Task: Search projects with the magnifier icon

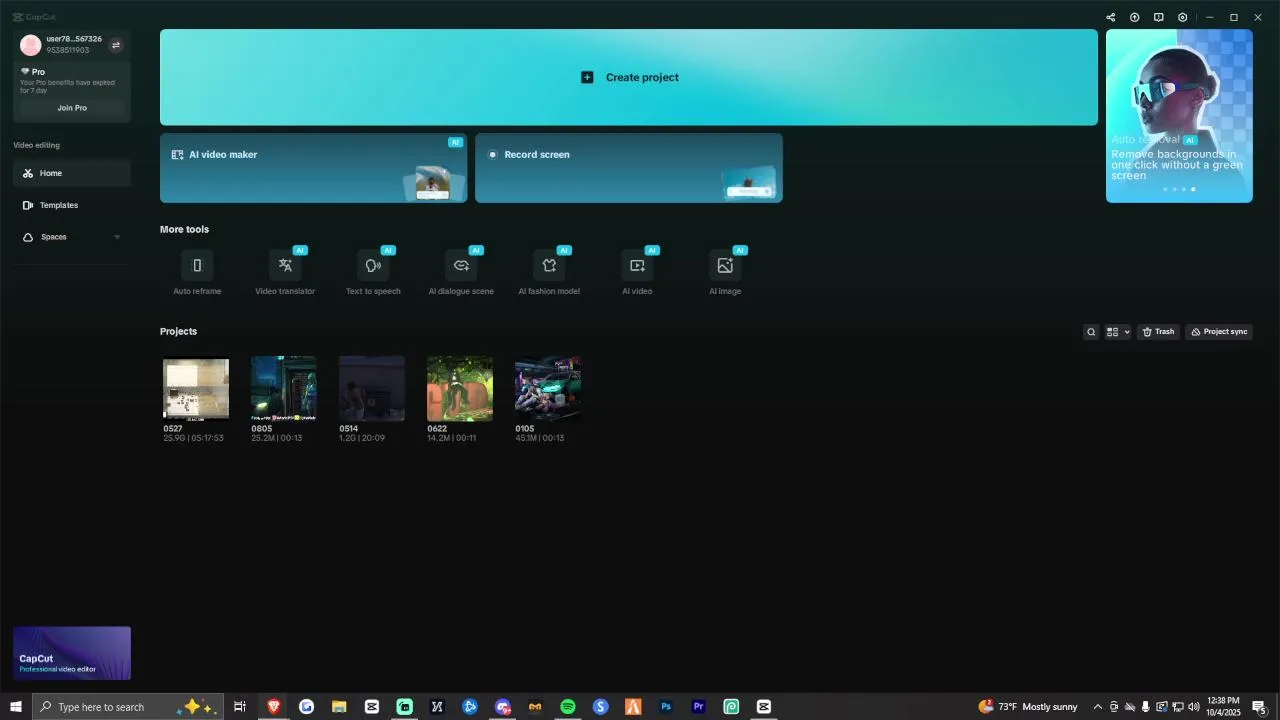Action: 1091,332
